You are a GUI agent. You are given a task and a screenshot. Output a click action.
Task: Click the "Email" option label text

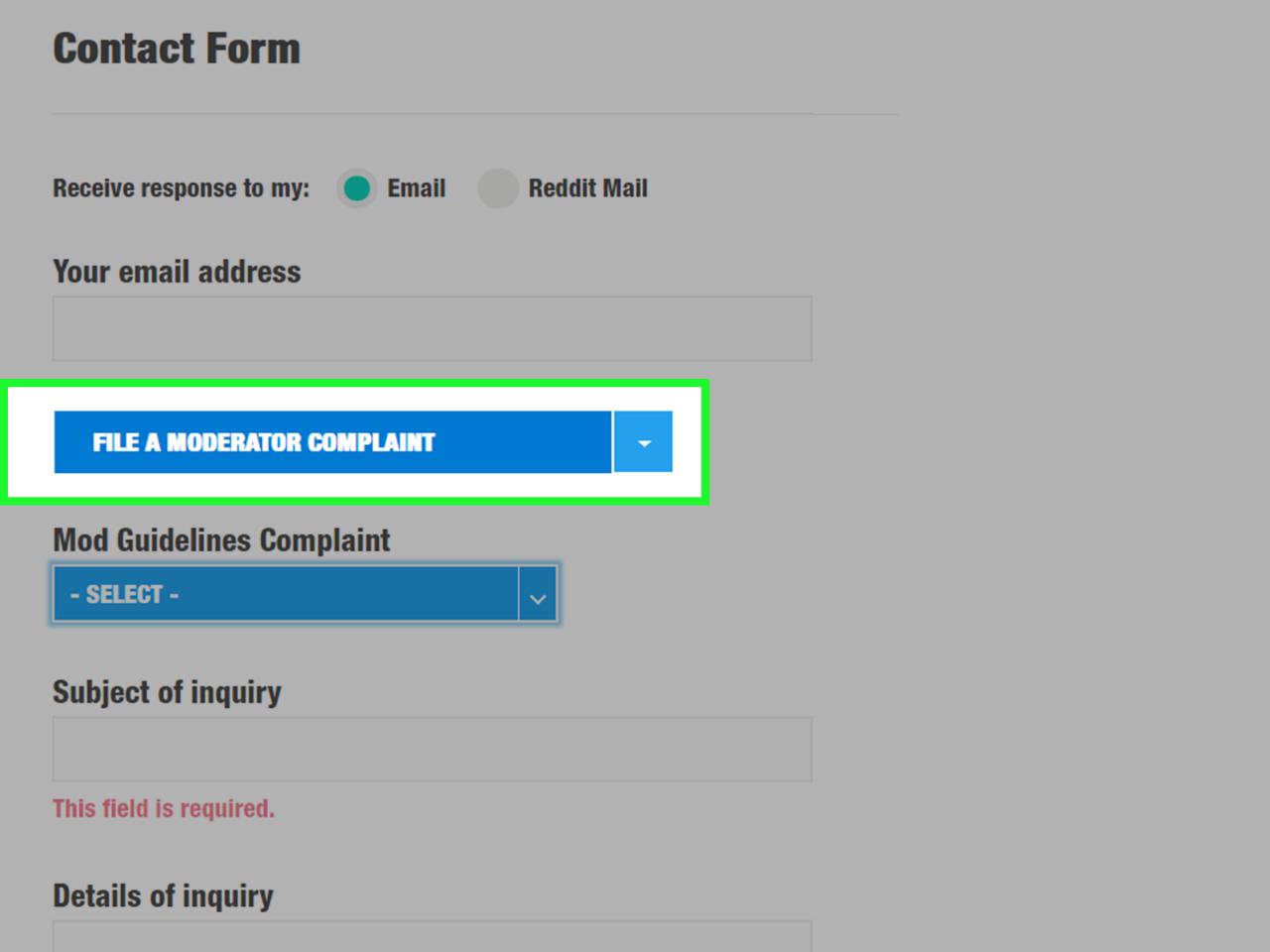coord(416,188)
